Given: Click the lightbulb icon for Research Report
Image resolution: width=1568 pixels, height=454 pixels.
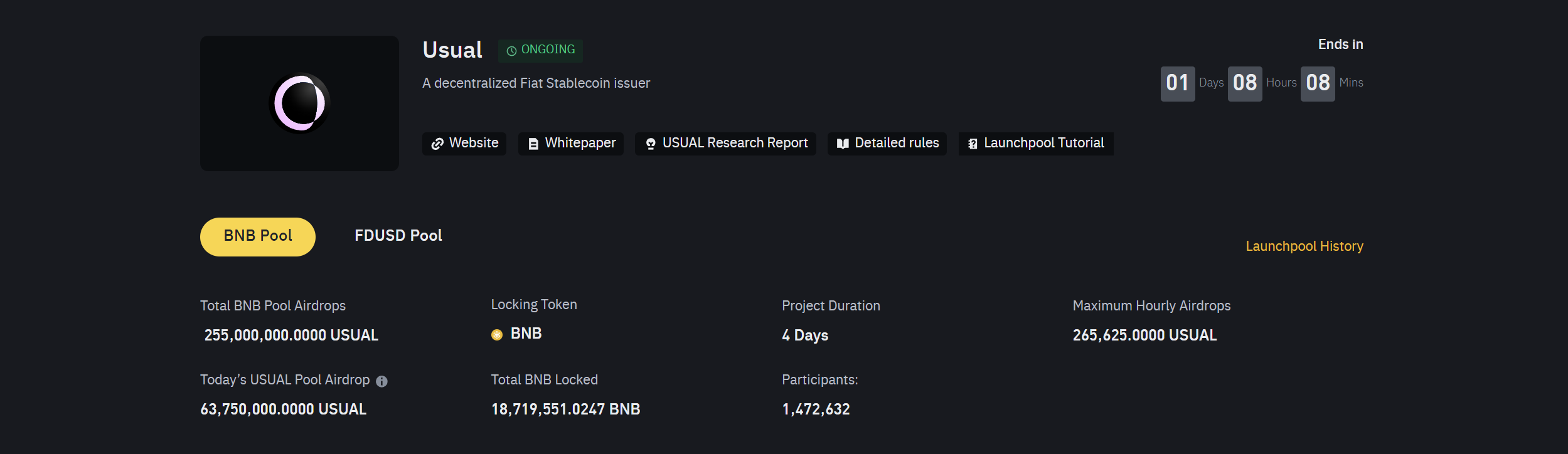Looking at the screenshot, I should tap(651, 144).
